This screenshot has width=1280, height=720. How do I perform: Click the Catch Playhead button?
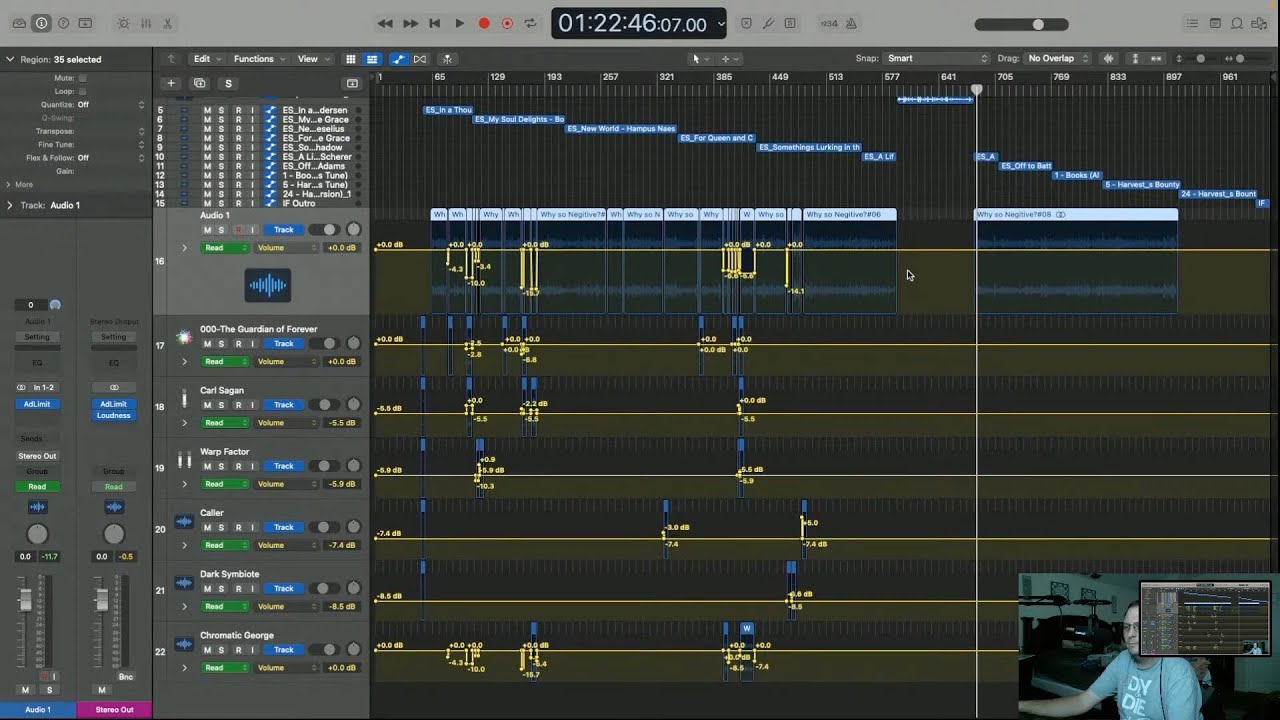pos(447,59)
